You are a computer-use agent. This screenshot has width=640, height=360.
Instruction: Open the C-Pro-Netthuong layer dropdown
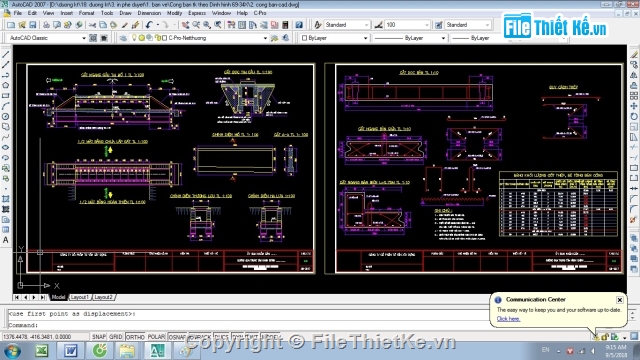[x=265, y=38]
